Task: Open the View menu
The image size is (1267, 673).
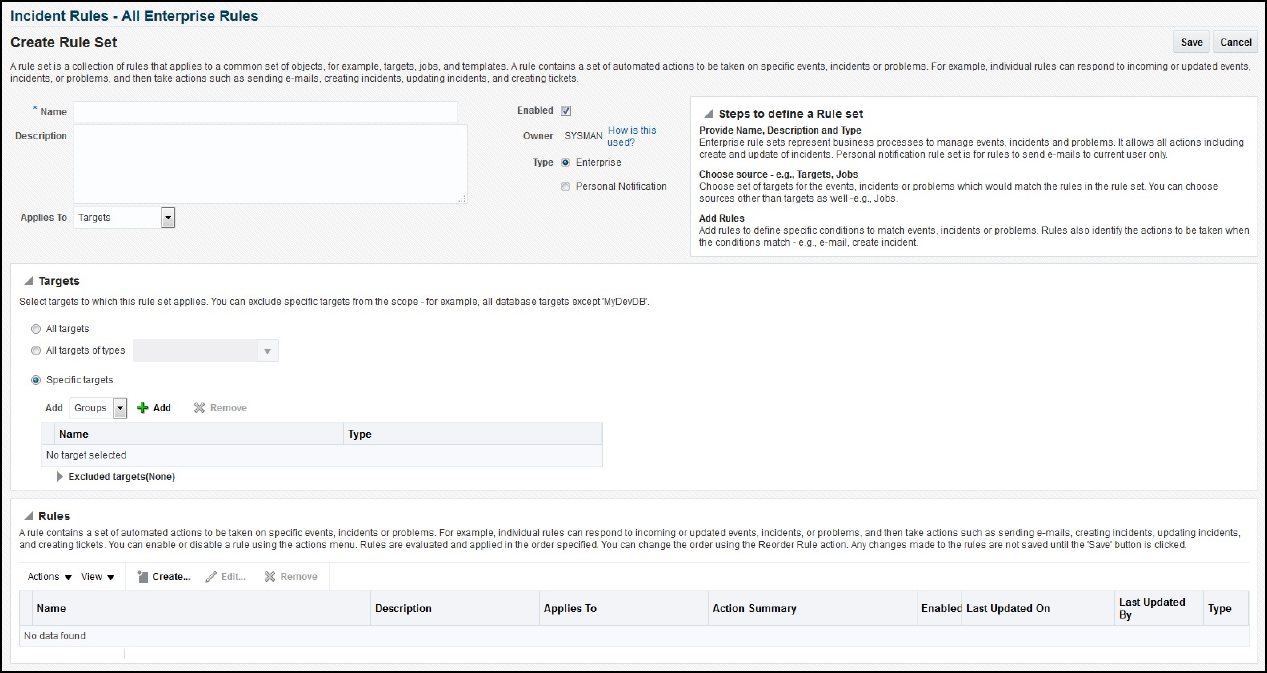Action: click(x=98, y=577)
